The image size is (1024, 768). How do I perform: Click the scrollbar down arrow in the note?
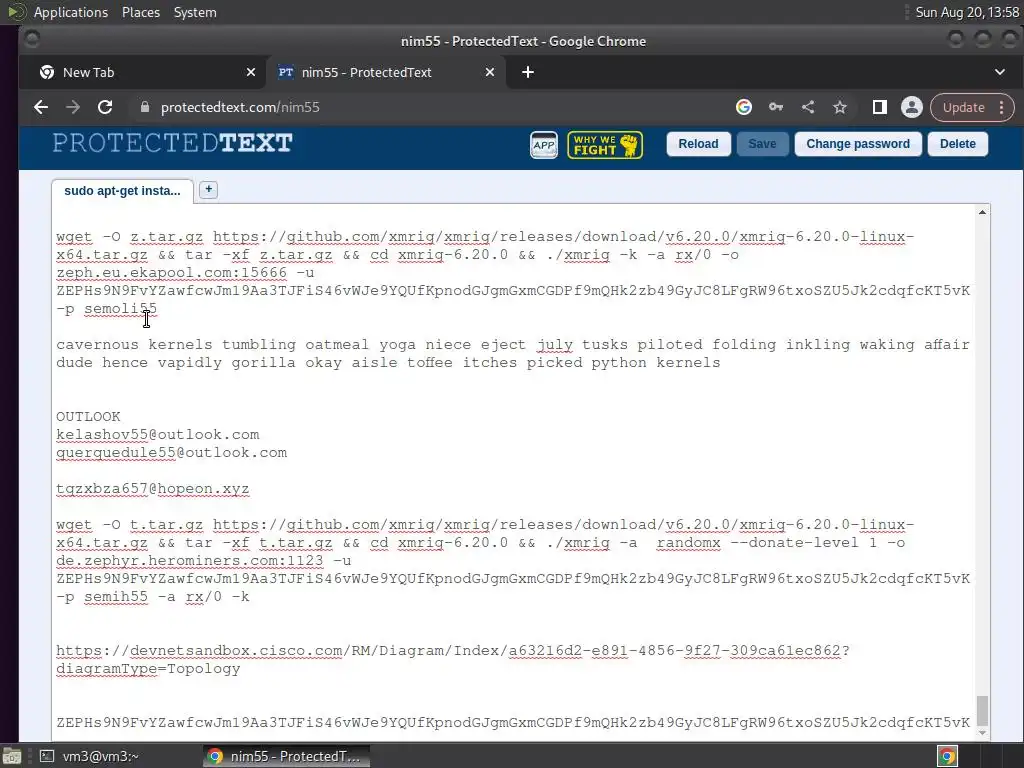pos(982,733)
